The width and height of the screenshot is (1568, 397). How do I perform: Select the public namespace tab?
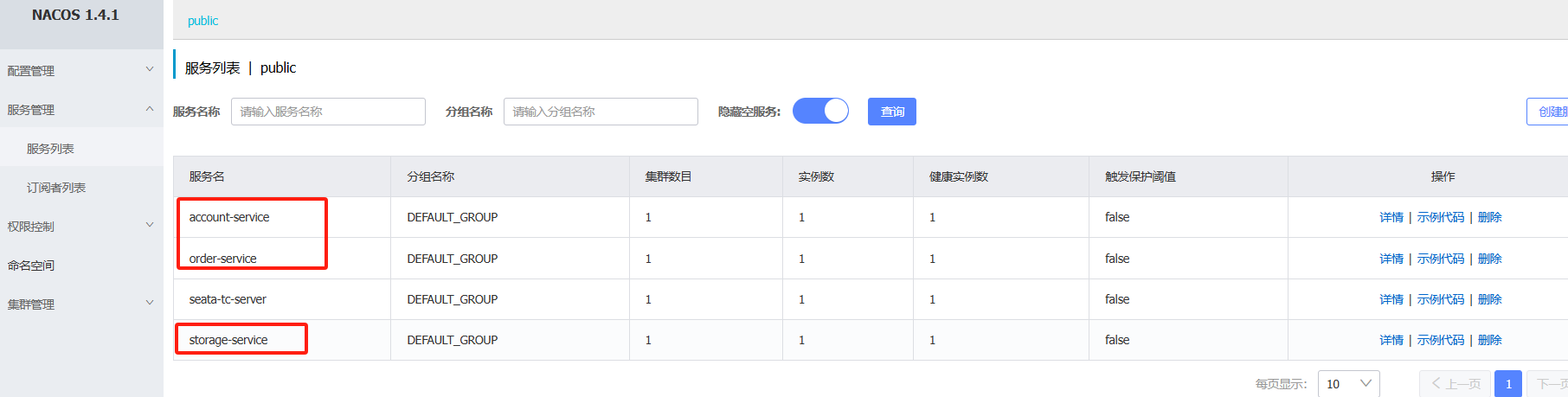tap(202, 21)
